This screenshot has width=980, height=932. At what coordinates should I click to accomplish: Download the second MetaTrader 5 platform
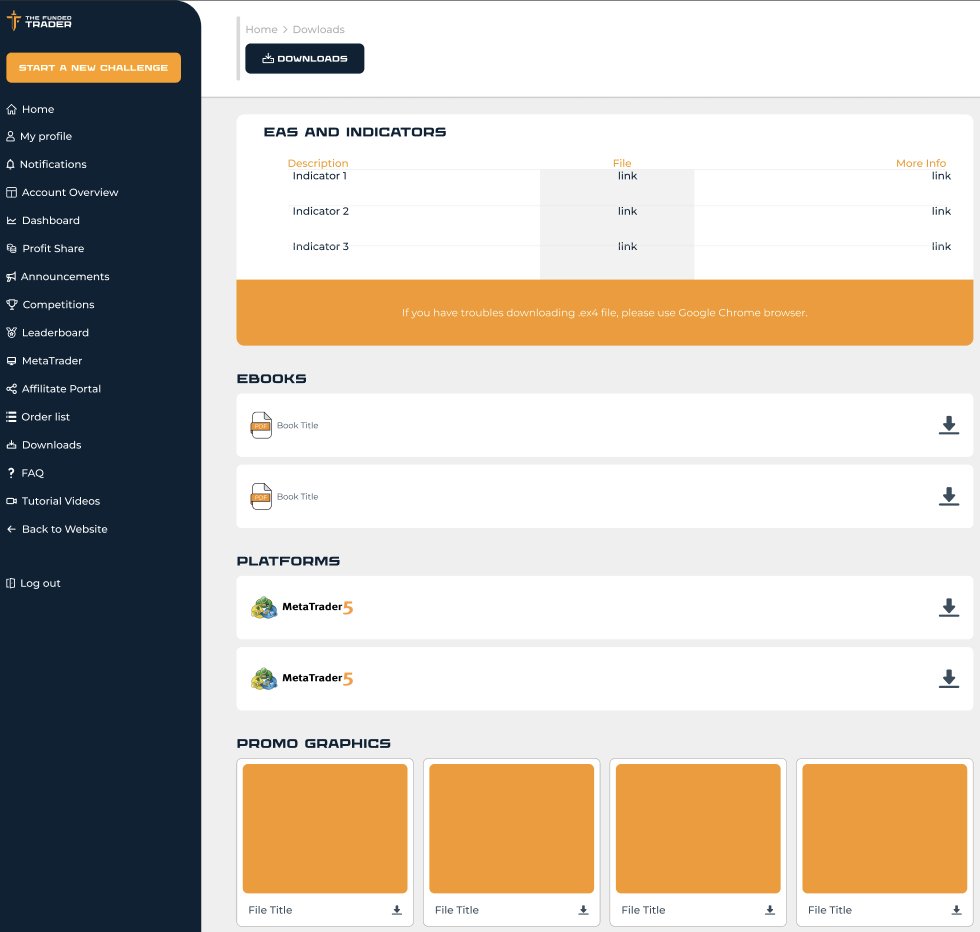(949, 679)
